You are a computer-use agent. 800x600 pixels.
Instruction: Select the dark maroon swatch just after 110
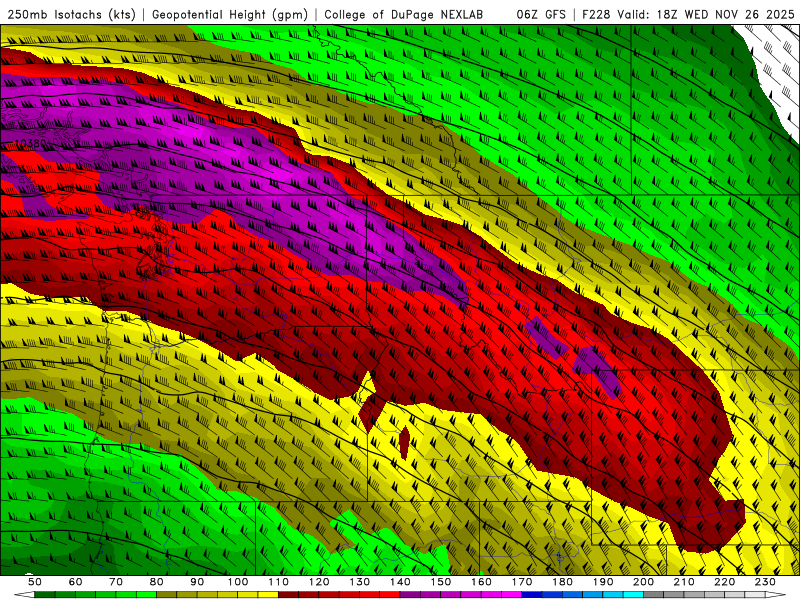click(x=288, y=594)
